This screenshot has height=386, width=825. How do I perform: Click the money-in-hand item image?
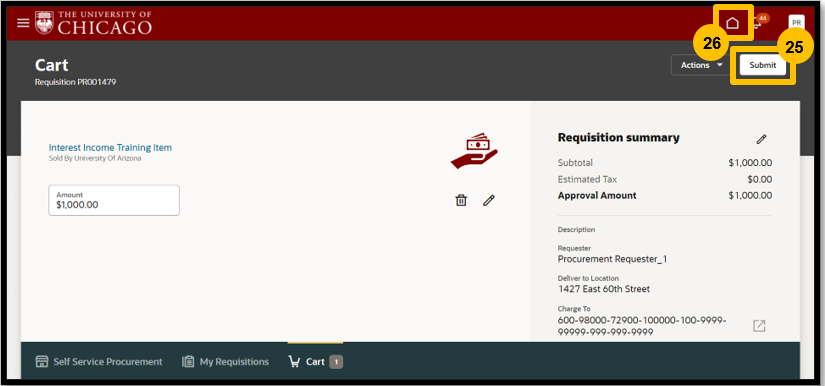474,151
